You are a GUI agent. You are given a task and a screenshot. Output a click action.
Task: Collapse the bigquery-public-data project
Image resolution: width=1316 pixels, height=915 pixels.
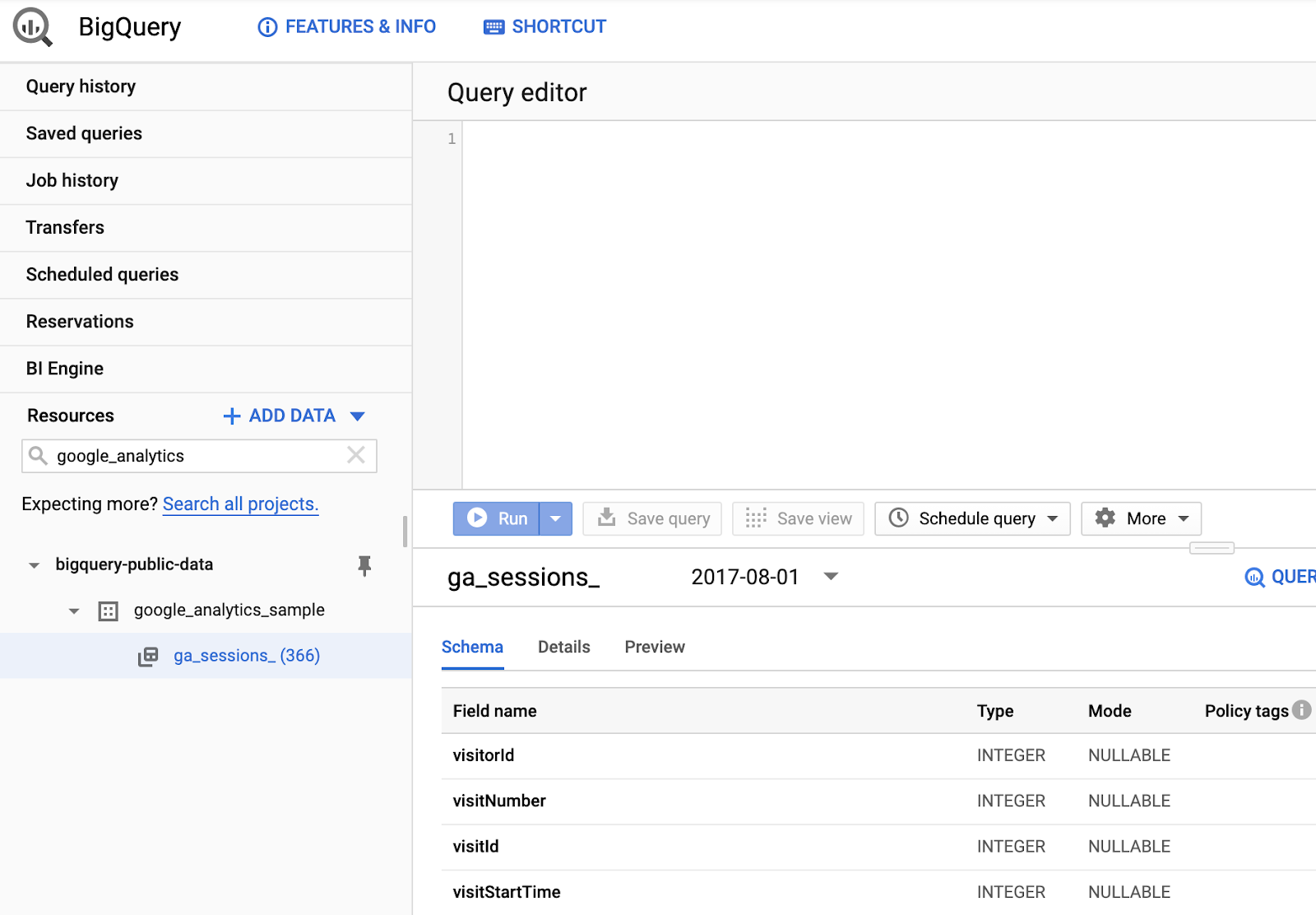[x=34, y=565]
